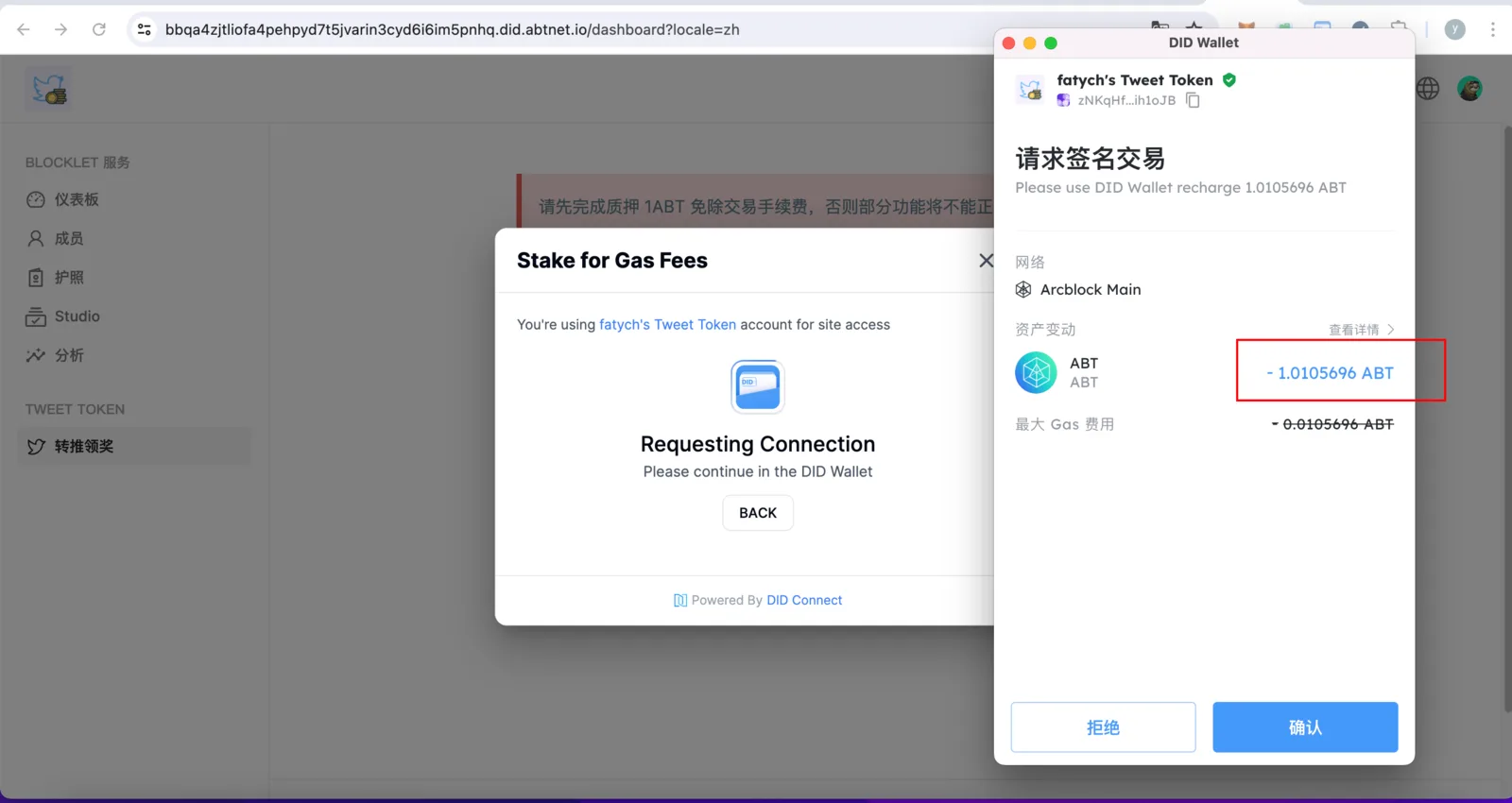
Task: Click the BACK button
Action: pos(758,513)
